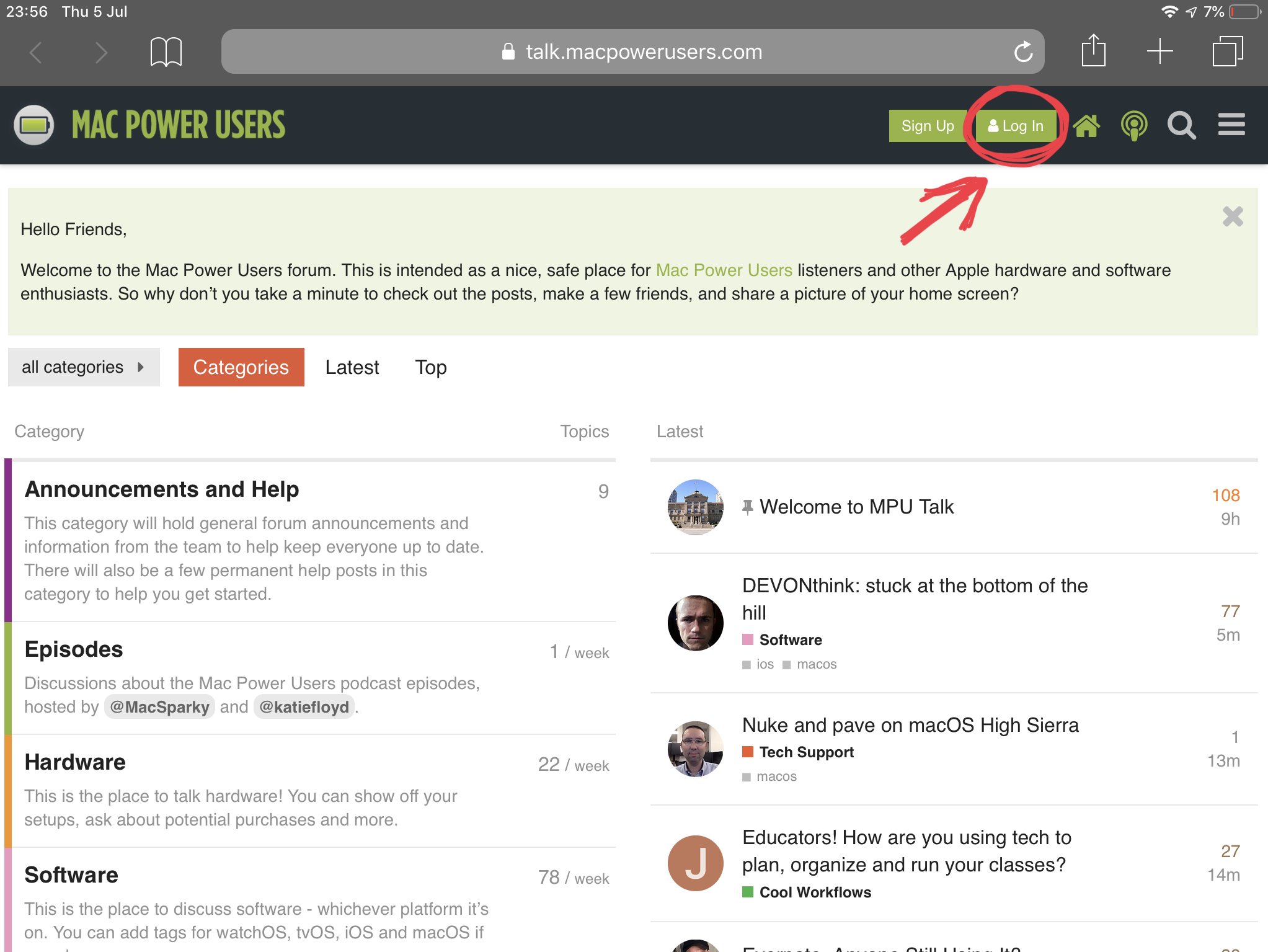Show all open tabs icon

pos(1228,51)
